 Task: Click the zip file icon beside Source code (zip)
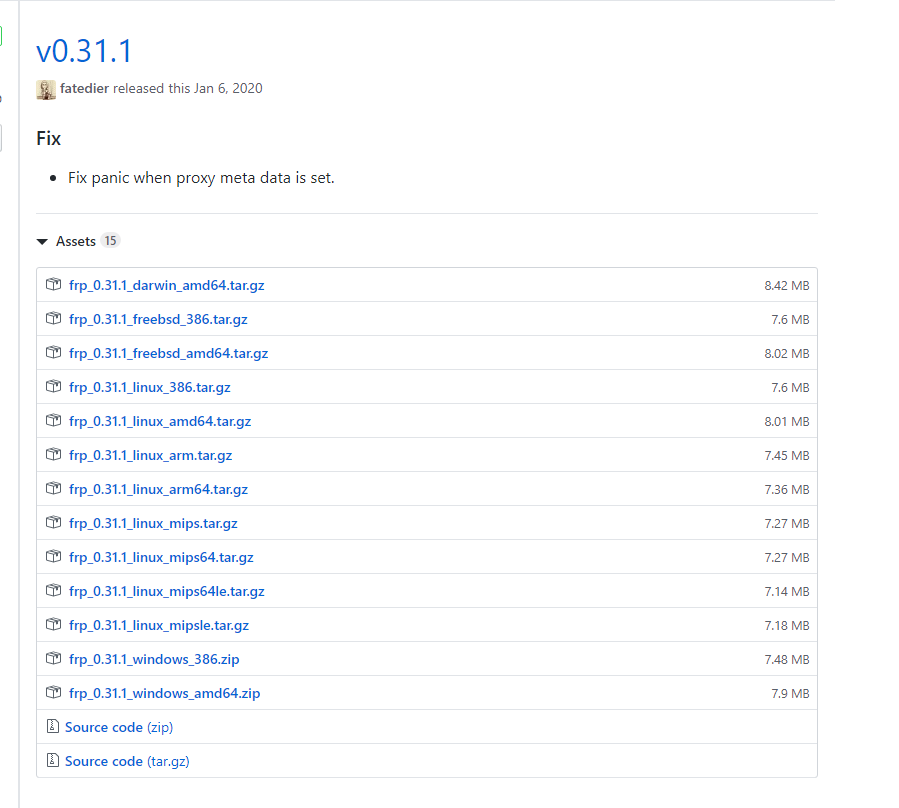53,727
